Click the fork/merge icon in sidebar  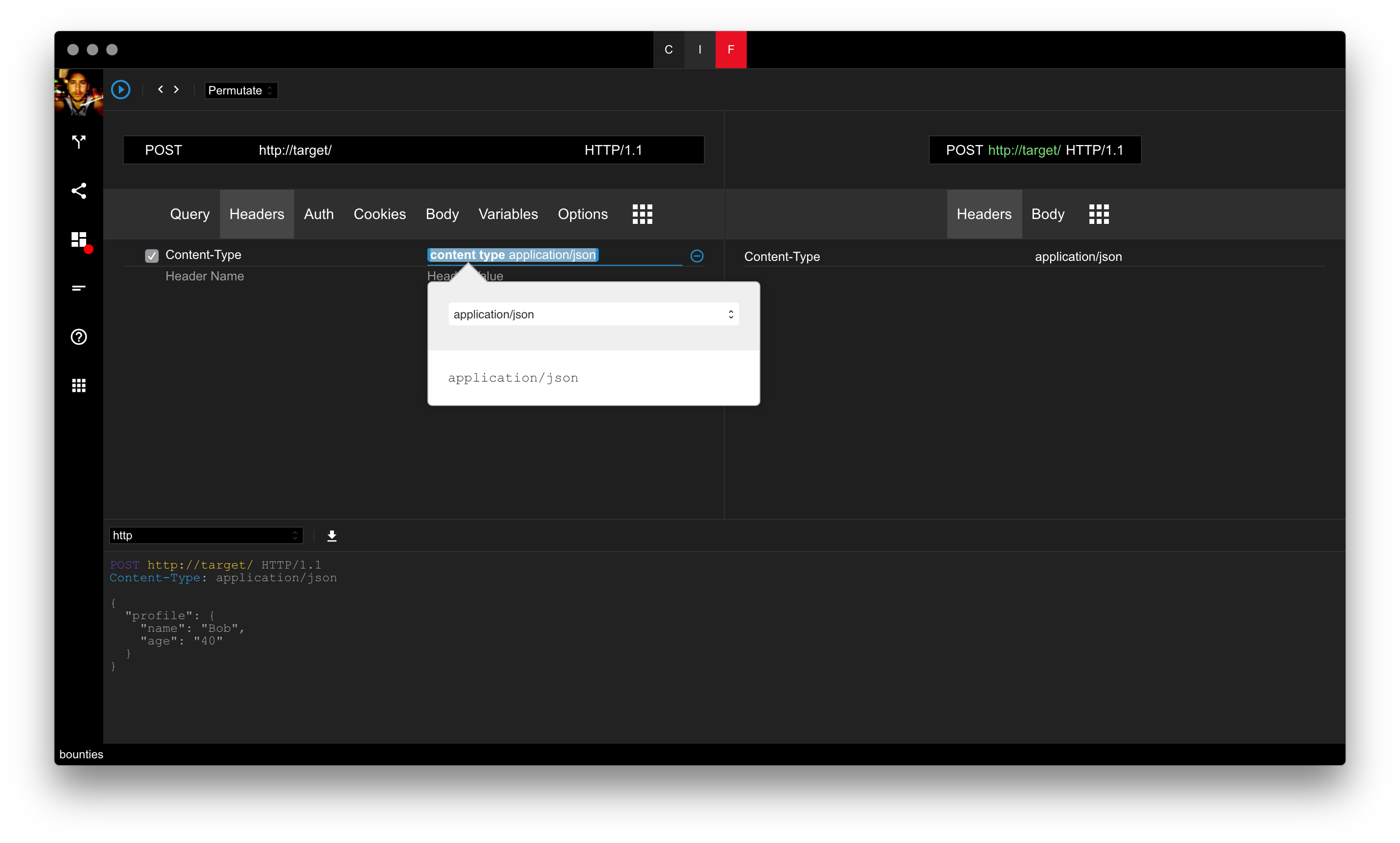point(79,142)
